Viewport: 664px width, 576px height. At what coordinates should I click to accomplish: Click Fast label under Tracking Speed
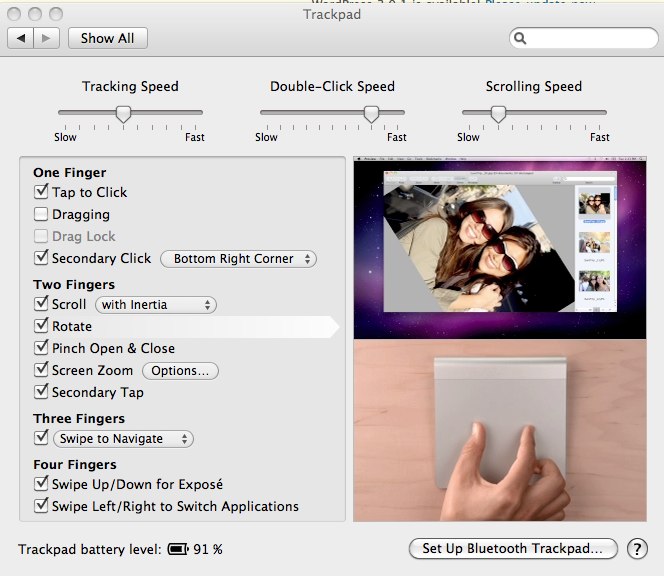tap(195, 137)
